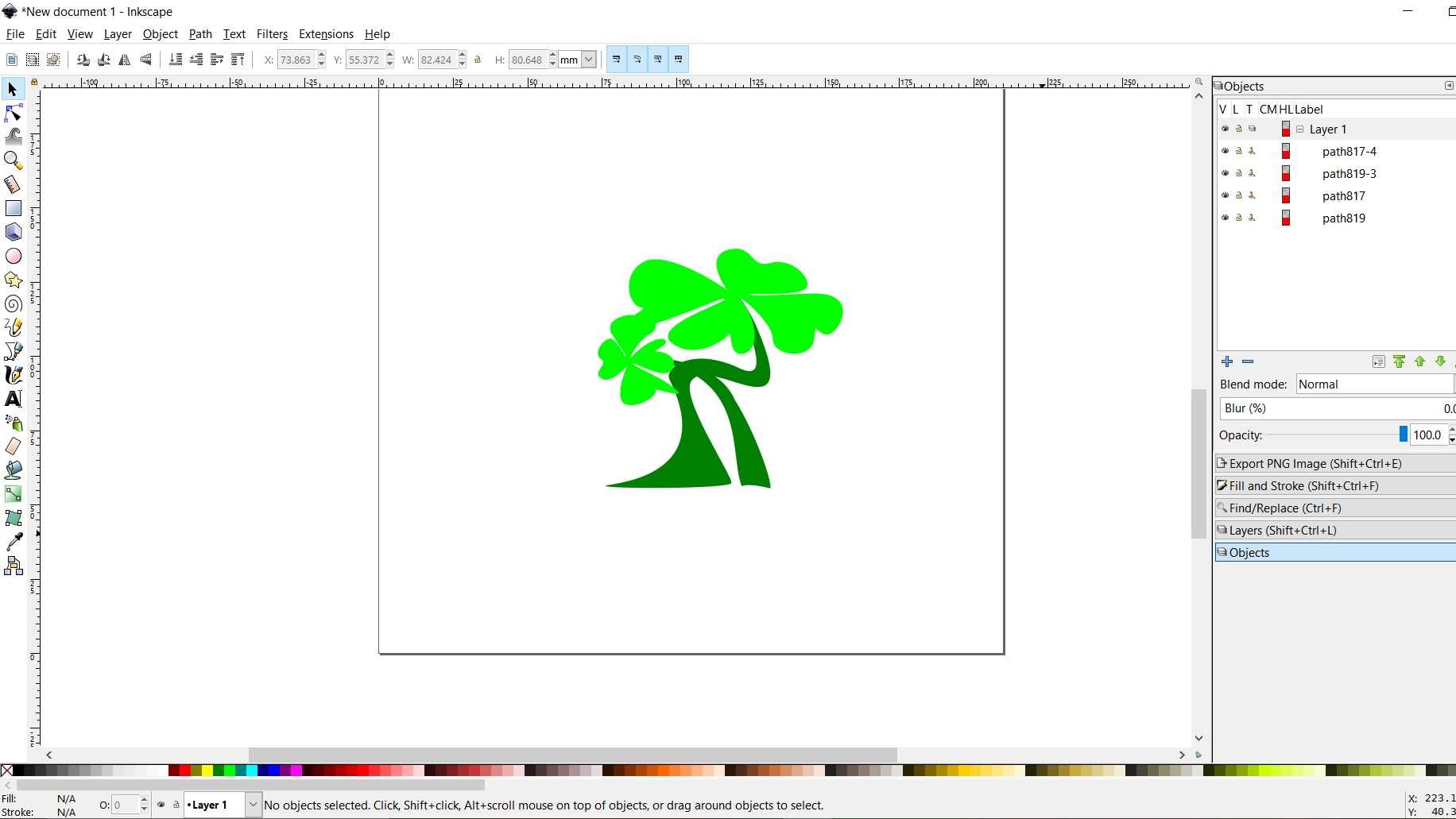Toggle visibility eye of Layer 1
Image resolution: width=1456 pixels, height=819 pixels.
[1225, 129]
